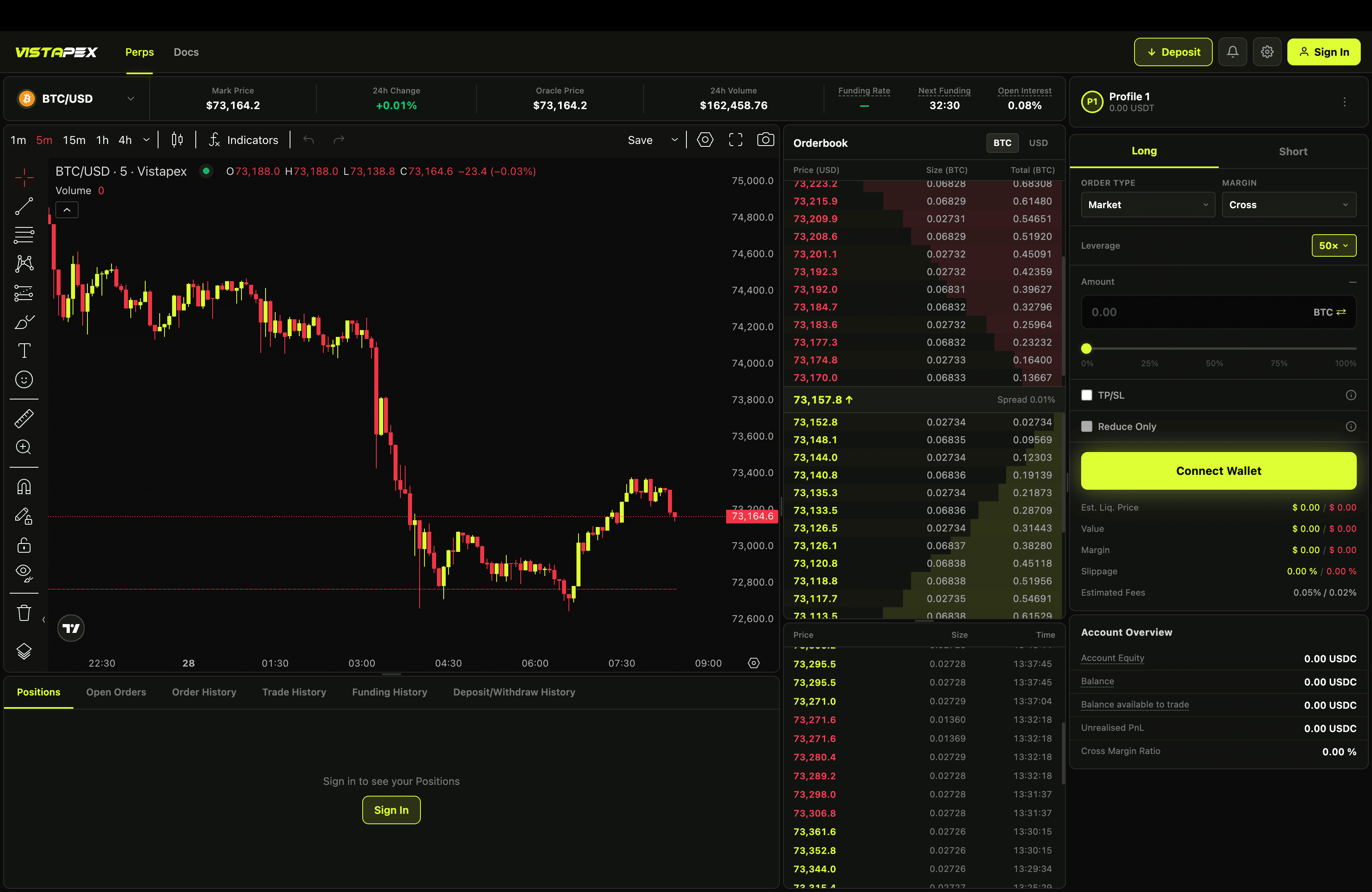Open settings gear in header

coord(1267,52)
